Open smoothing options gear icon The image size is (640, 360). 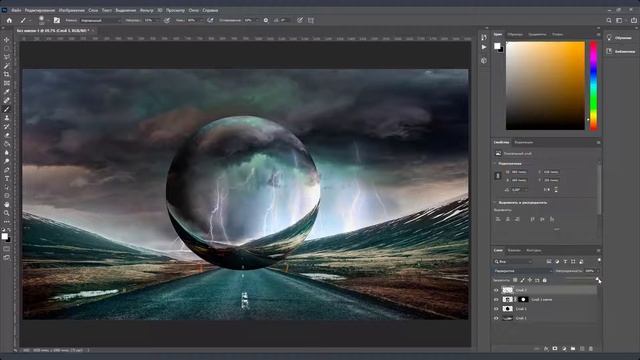tap(266, 20)
